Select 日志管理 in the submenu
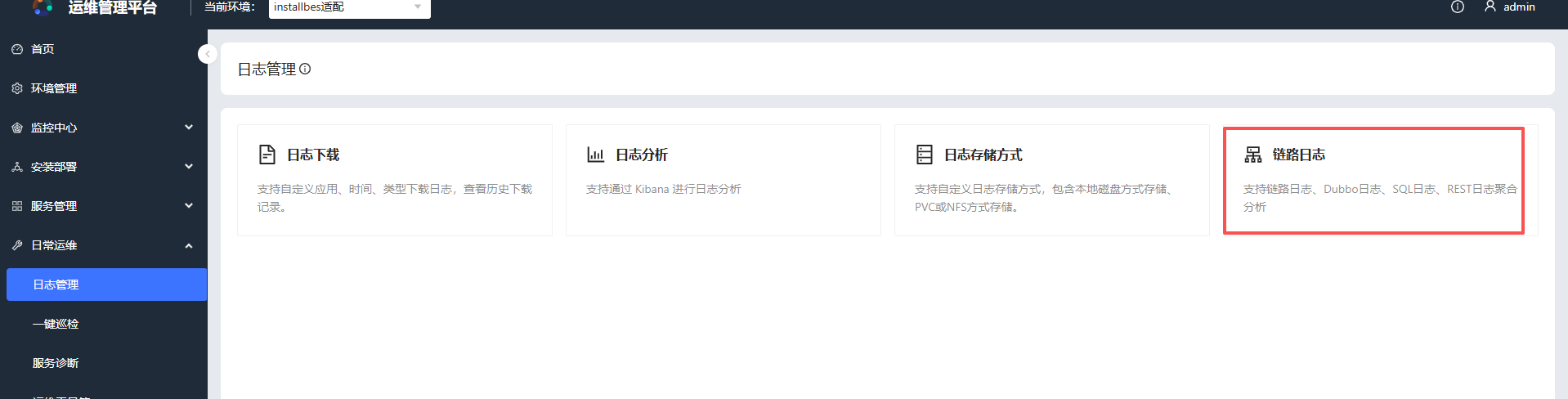This screenshot has height=399, width=1568. click(x=106, y=285)
